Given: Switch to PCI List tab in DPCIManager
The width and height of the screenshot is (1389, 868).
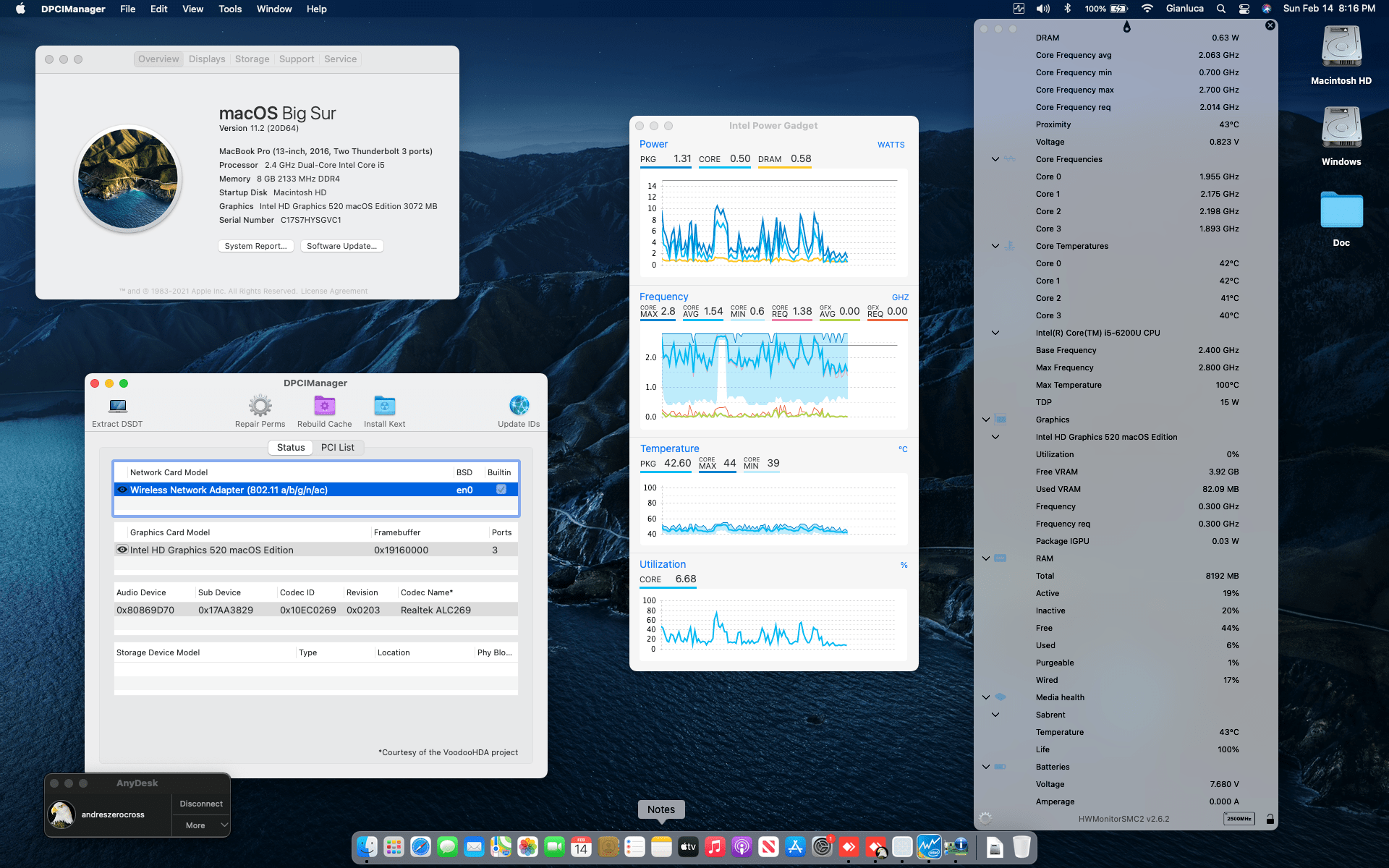Looking at the screenshot, I should point(338,448).
